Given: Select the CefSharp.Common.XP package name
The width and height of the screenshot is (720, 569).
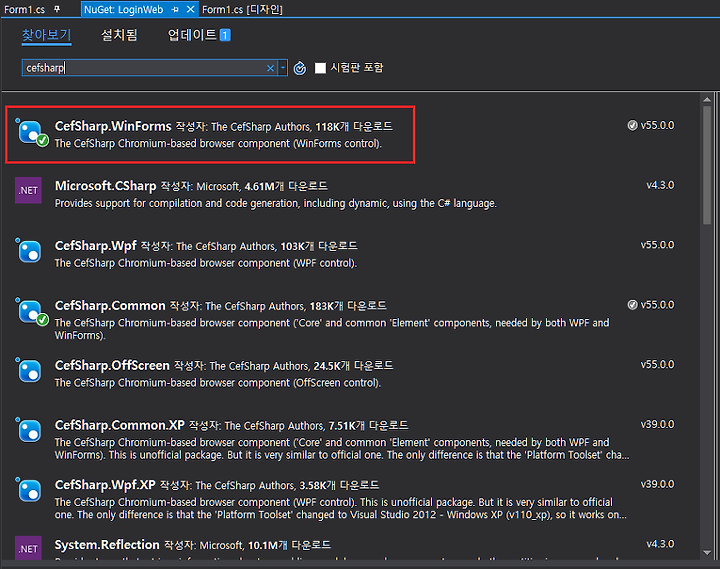Looking at the screenshot, I should [119, 425].
